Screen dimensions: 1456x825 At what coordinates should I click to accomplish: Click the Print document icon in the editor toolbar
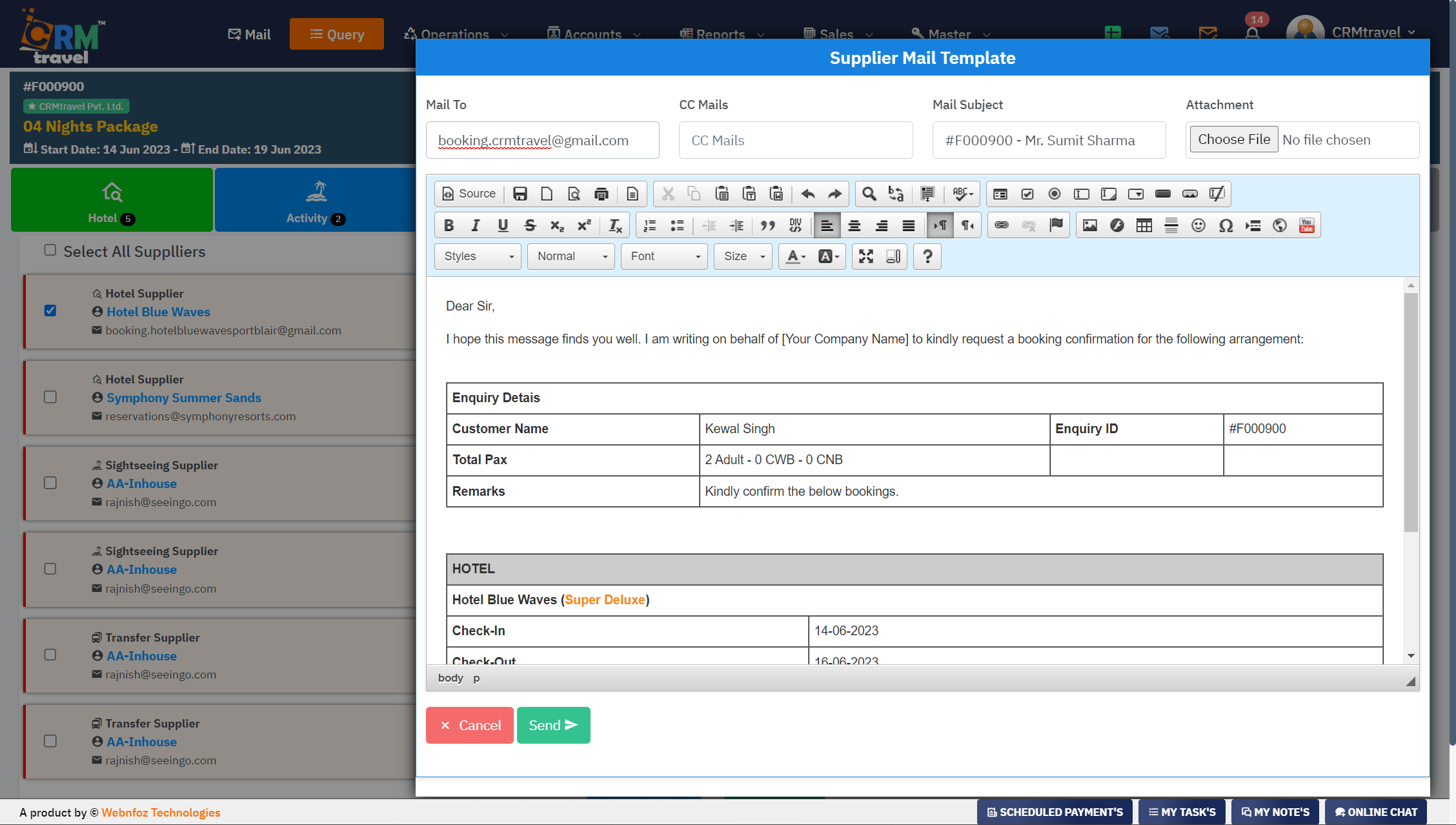pos(602,194)
